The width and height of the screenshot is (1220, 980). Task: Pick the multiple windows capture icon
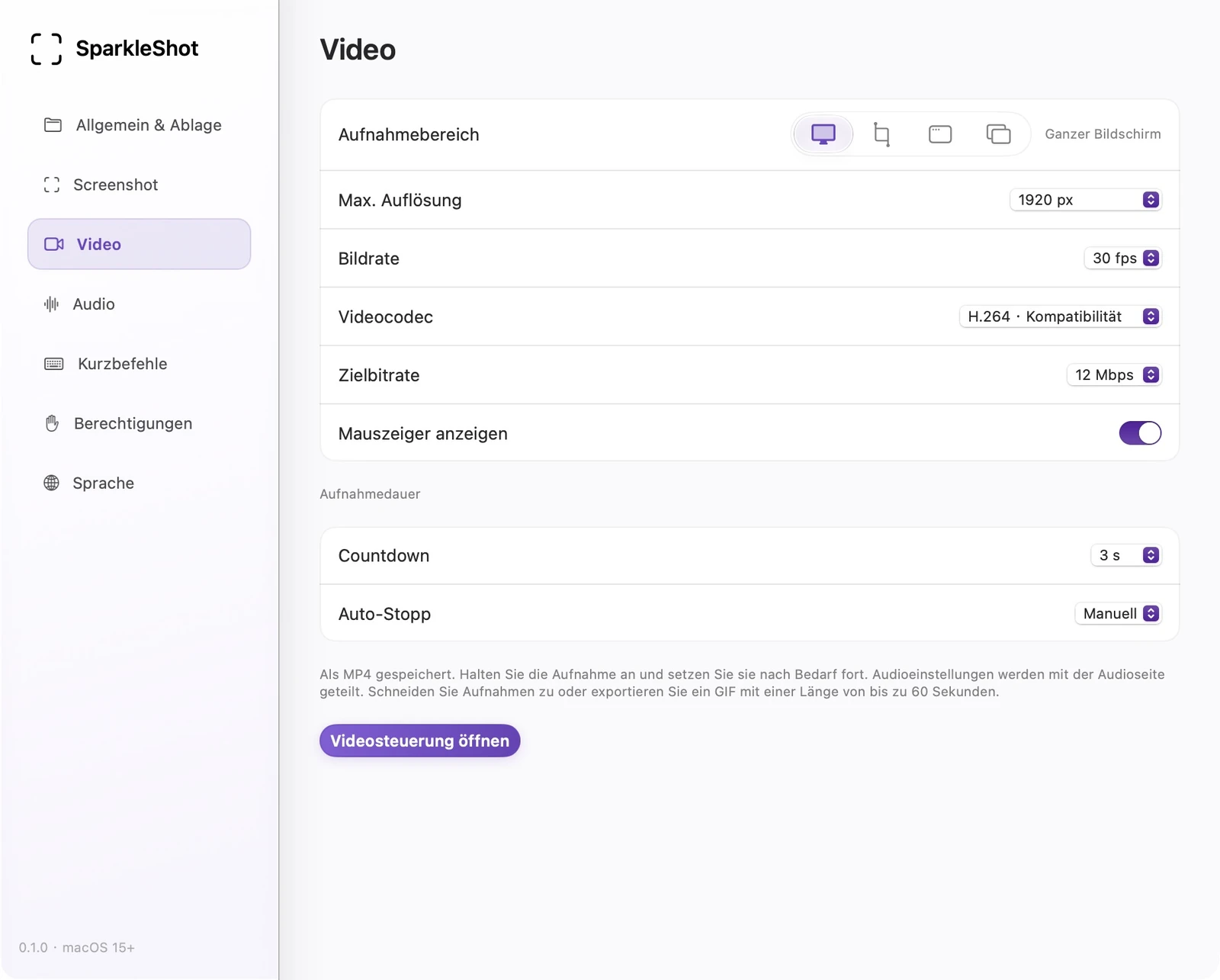(998, 134)
